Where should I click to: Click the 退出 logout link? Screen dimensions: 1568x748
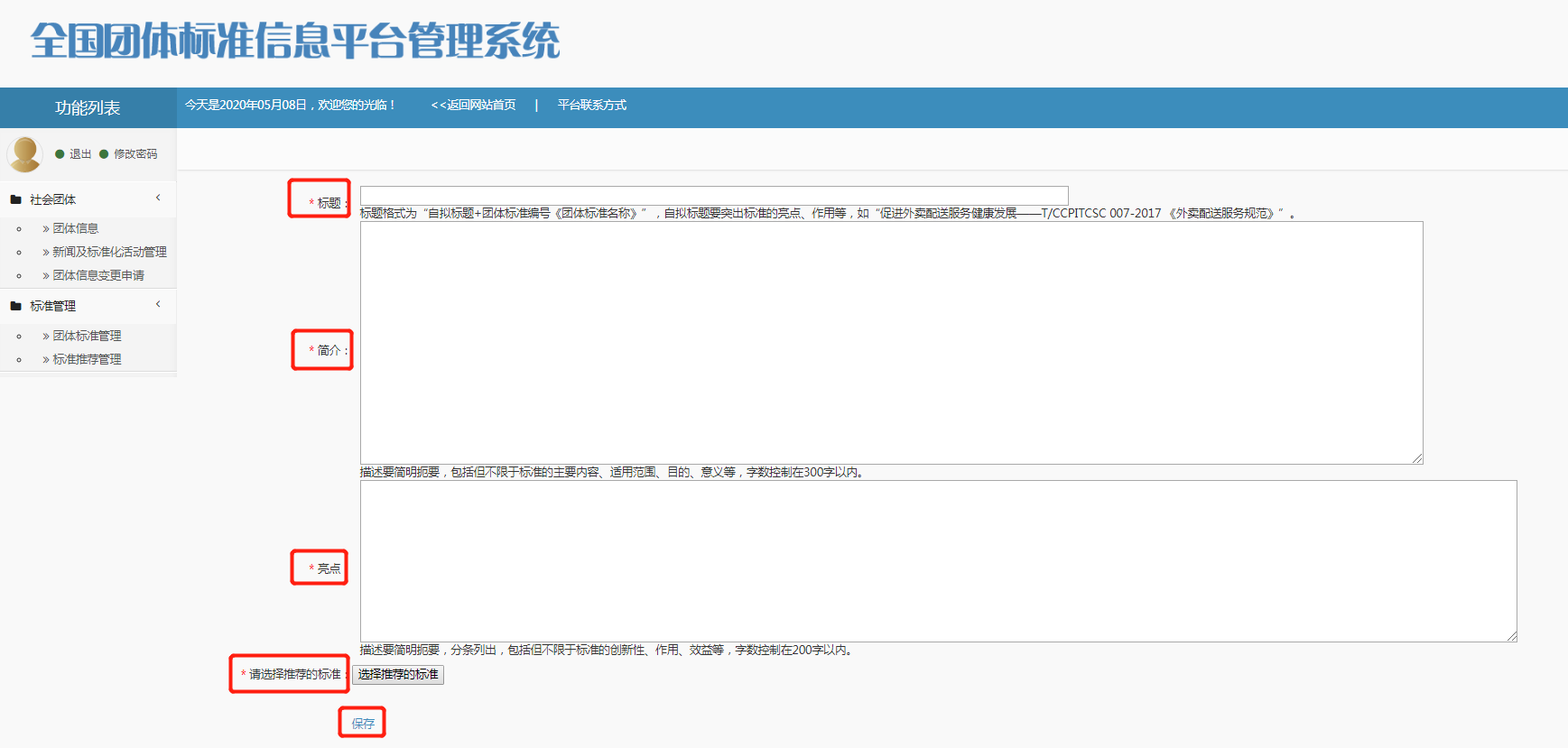(80, 154)
